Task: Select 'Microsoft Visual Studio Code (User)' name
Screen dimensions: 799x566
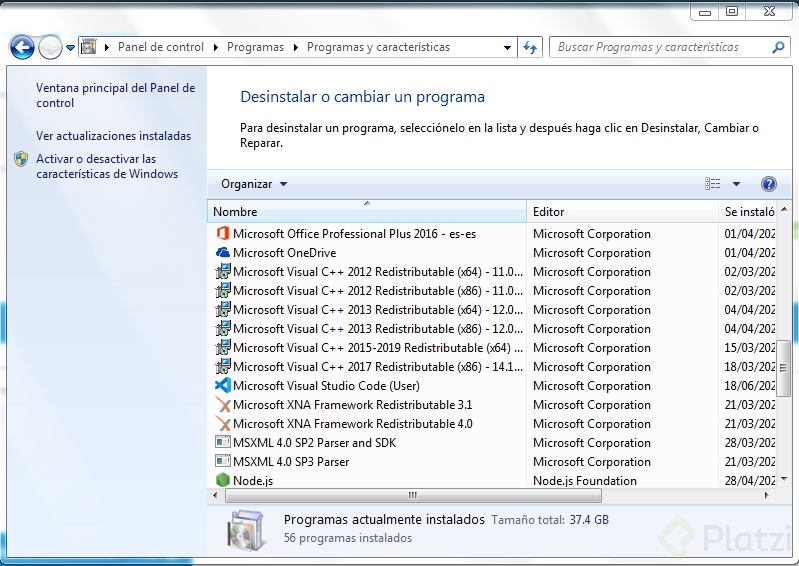Action: pyautogui.click(x=326, y=386)
